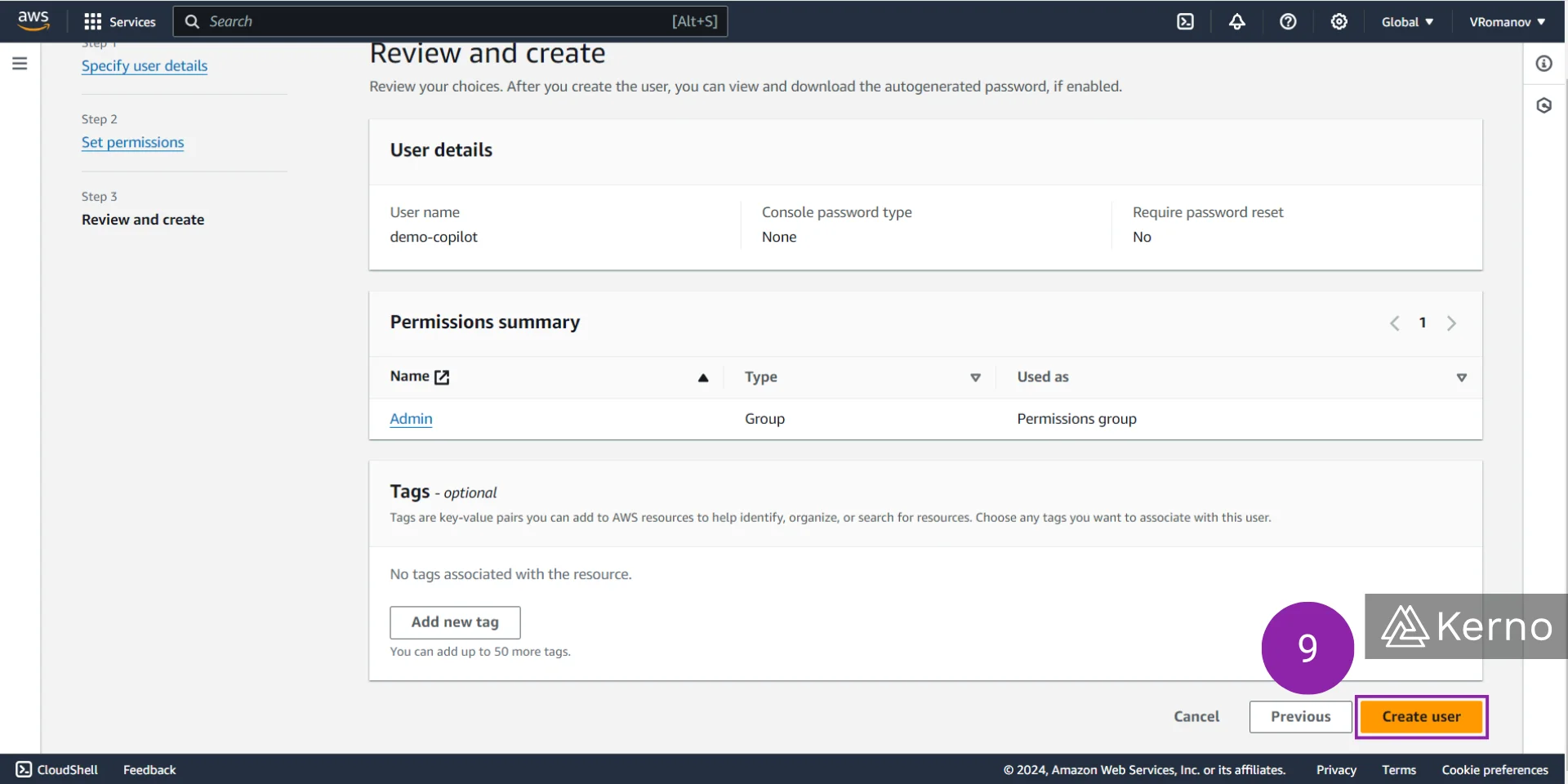Open Amazon Q from the right sidebar

click(x=1543, y=105)
